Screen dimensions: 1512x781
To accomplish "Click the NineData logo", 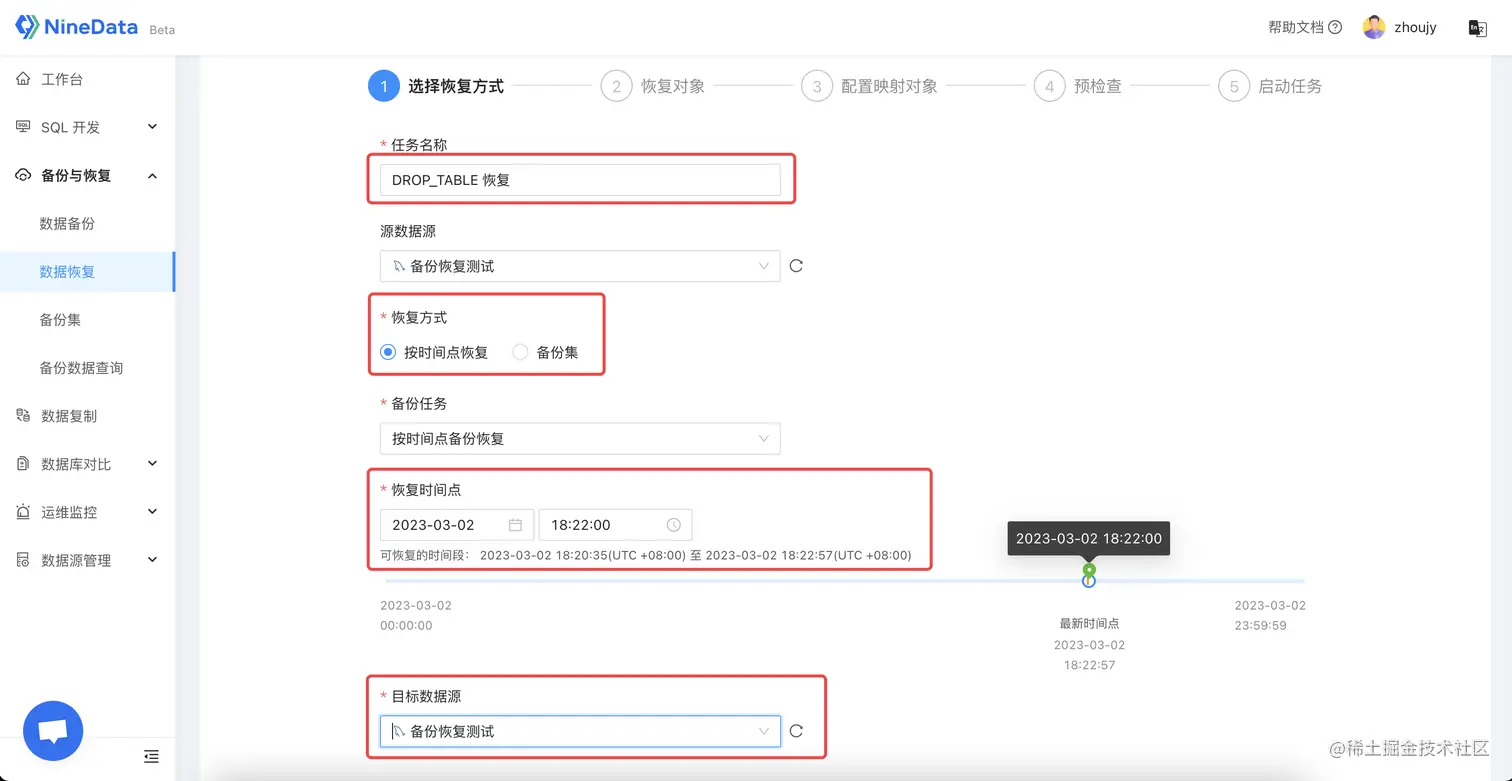I will coord(78,27).
